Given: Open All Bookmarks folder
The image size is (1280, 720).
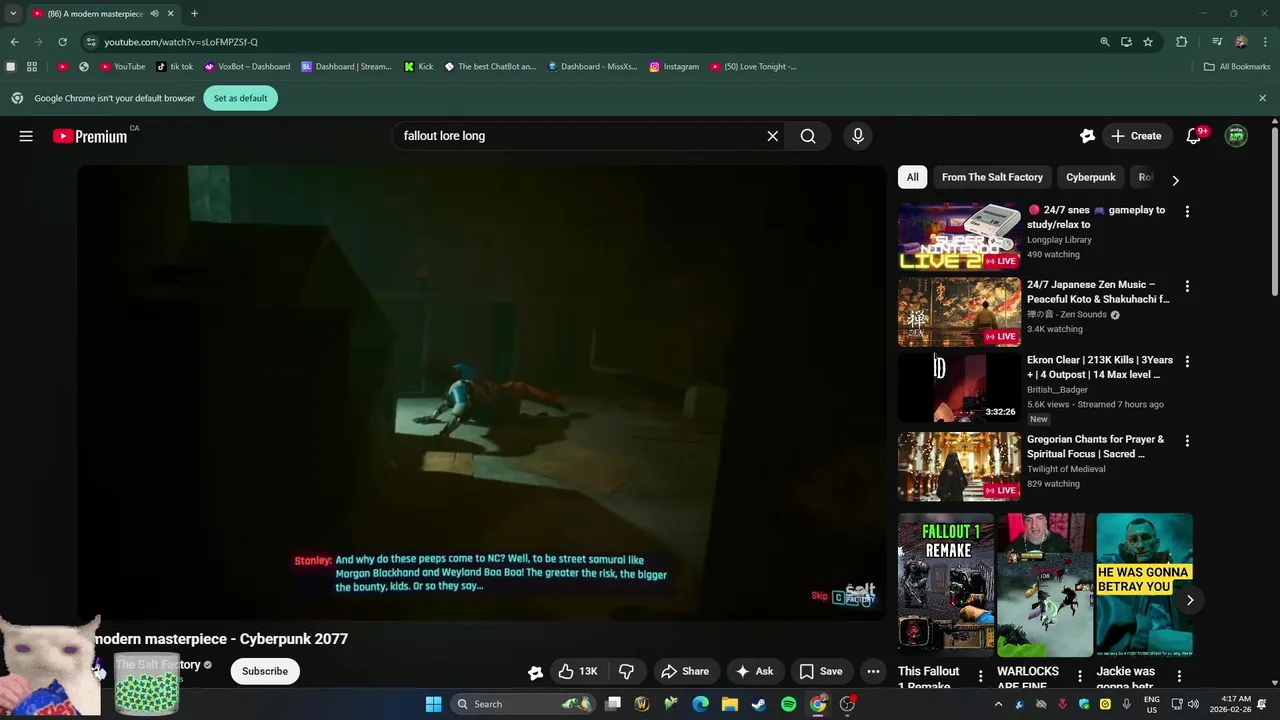Looking at the screenshot, I should [x=1237, y=67].
